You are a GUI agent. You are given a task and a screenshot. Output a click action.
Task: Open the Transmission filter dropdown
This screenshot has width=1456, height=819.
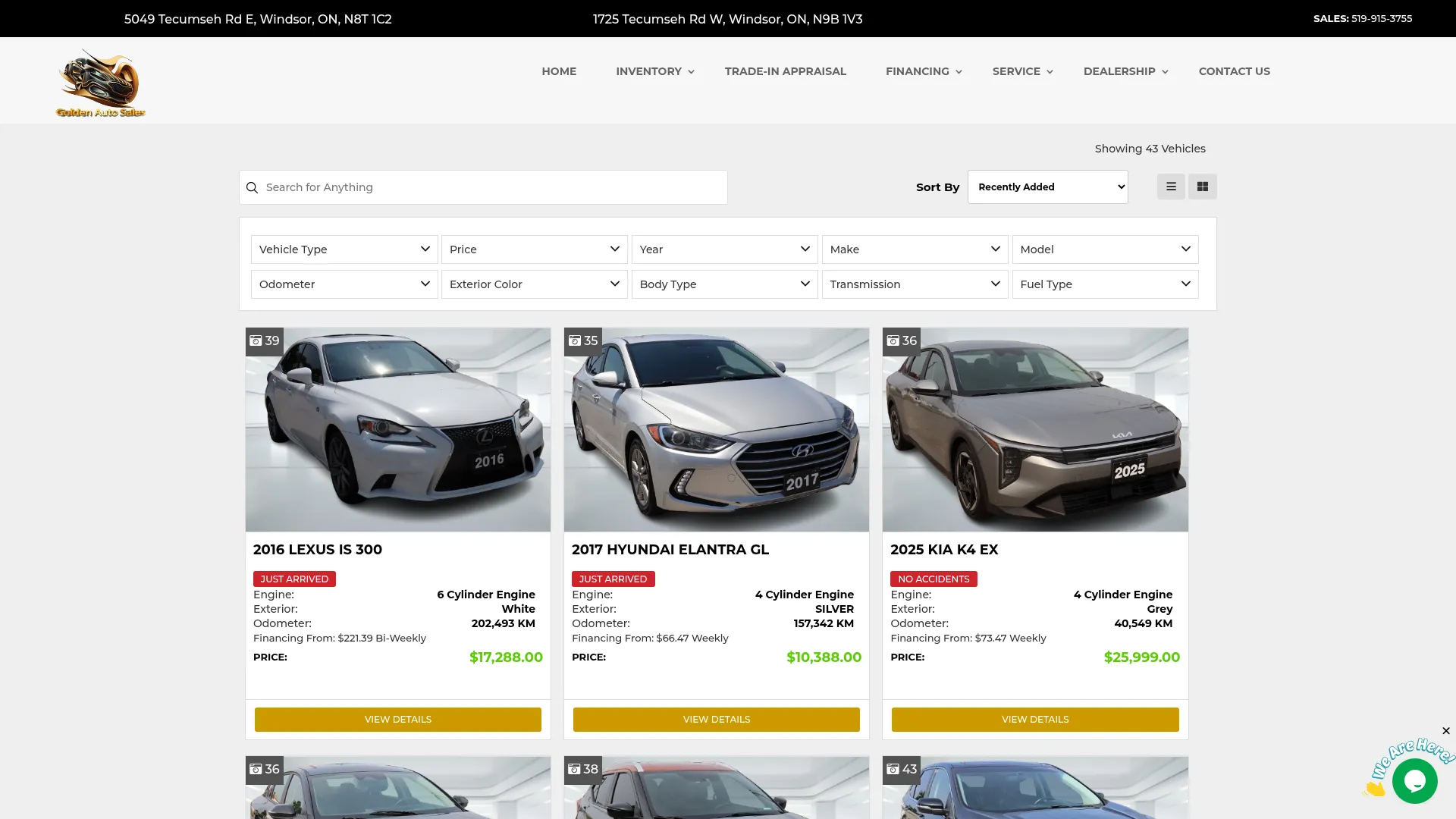point(915,284)
